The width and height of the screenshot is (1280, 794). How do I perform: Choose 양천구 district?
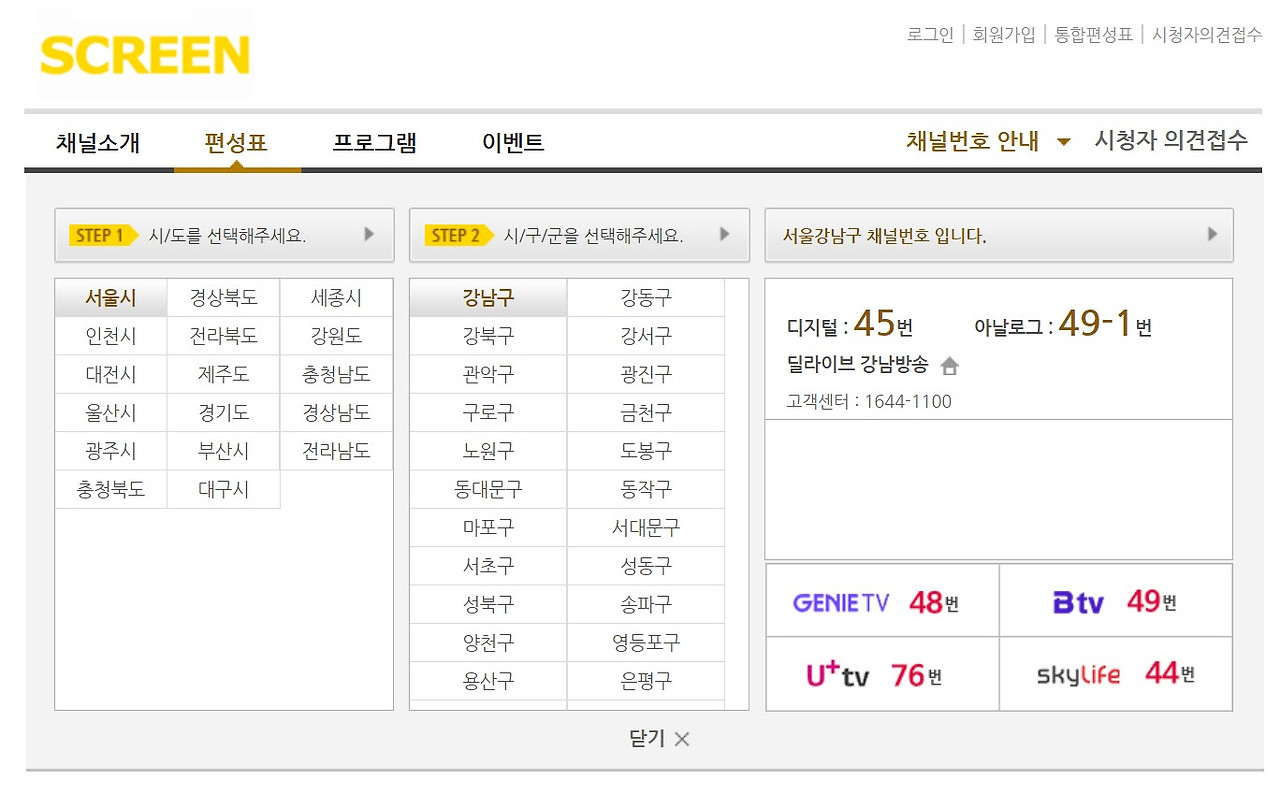[x=488, y=643]
